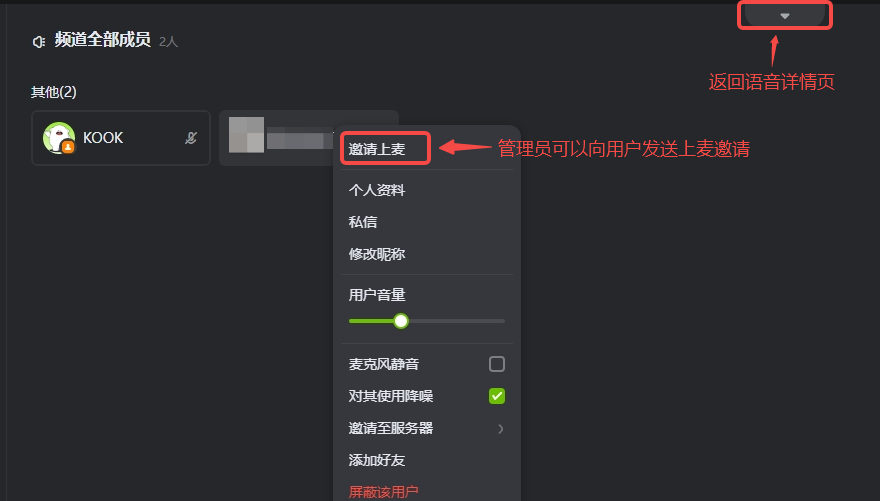Select the KOOK member card
The image size is (880, 501).
(x=121, y=138)
